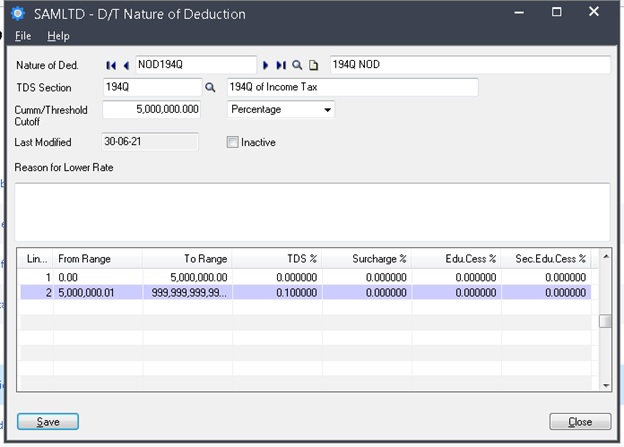
Task: Click the Sage gear icon in title bar
Action: point(18,14)
